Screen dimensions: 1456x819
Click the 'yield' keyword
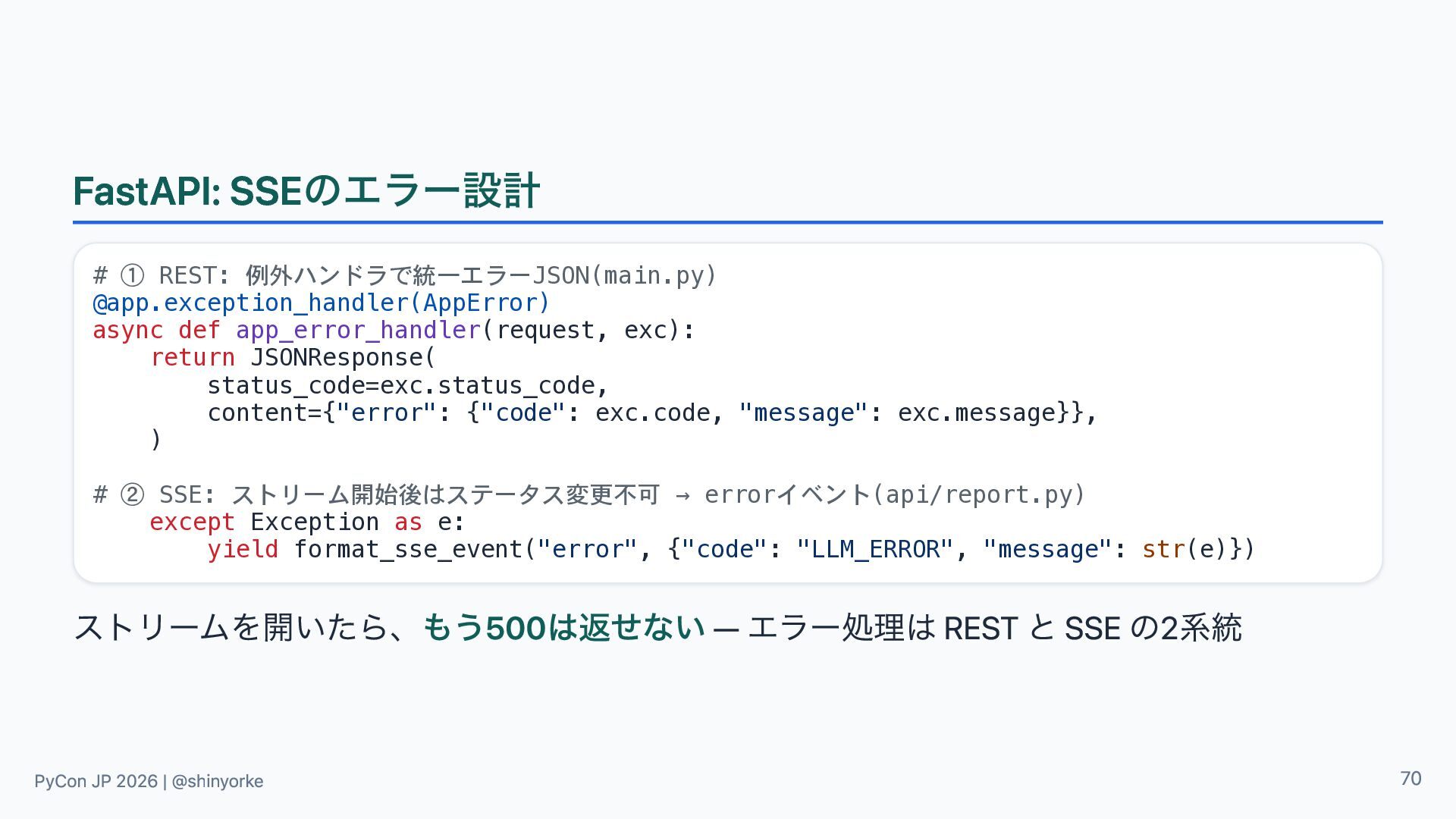[243, 549]
